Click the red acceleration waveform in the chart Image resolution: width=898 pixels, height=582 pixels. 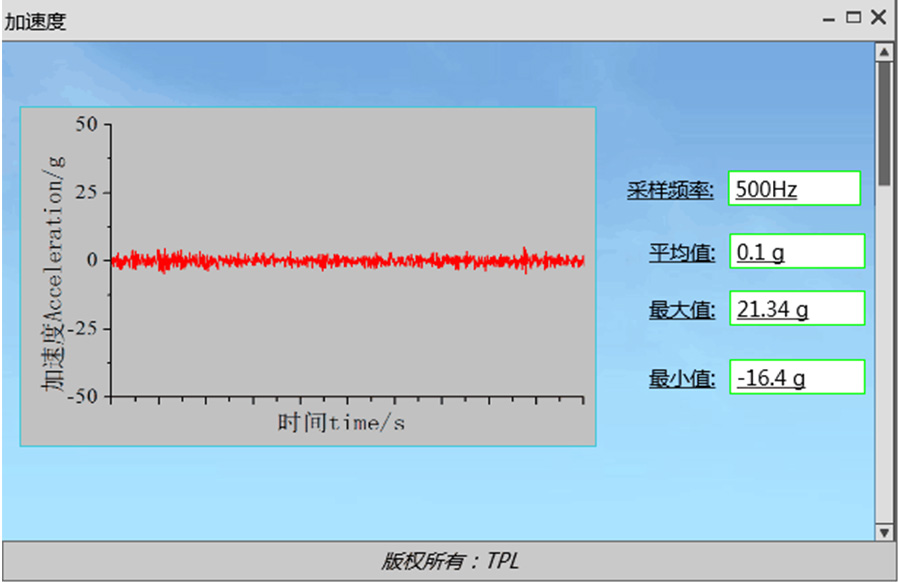tap(347, 261)
